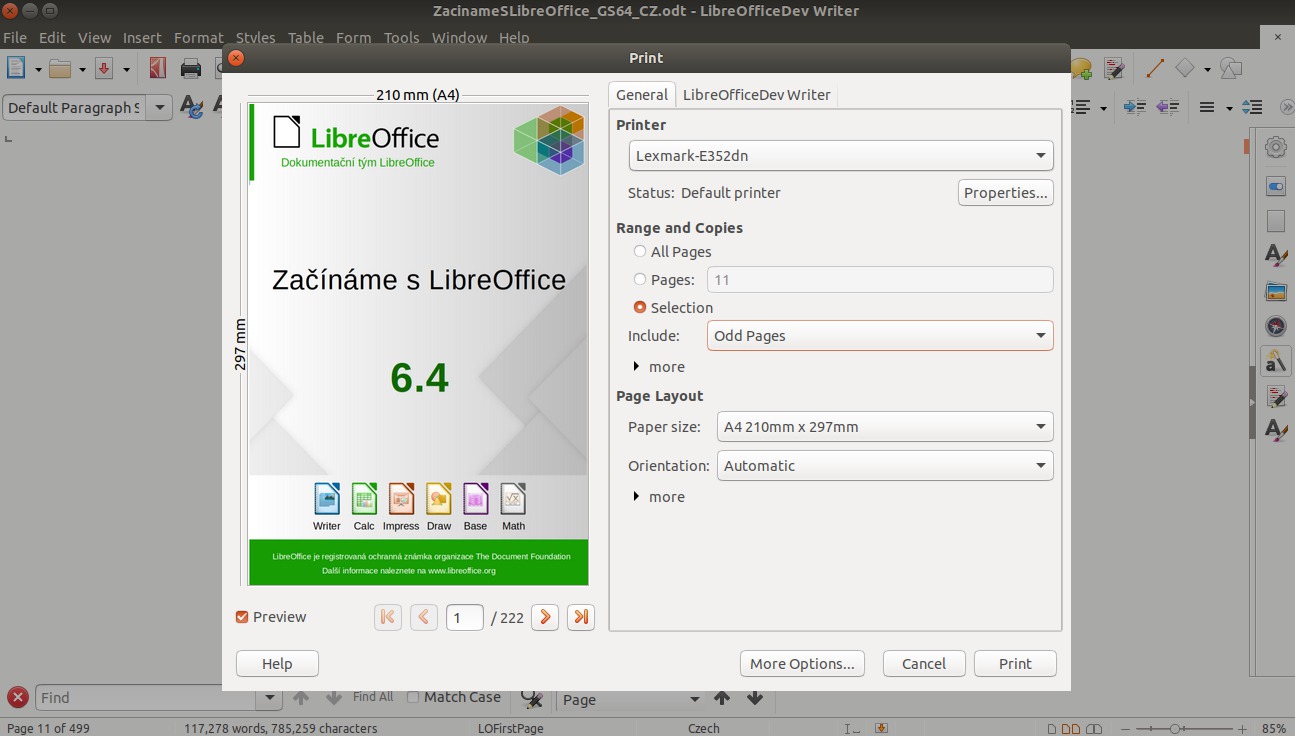Open the Page deck in sidebar
The image size is (1295, 736).
[1276, 221]
